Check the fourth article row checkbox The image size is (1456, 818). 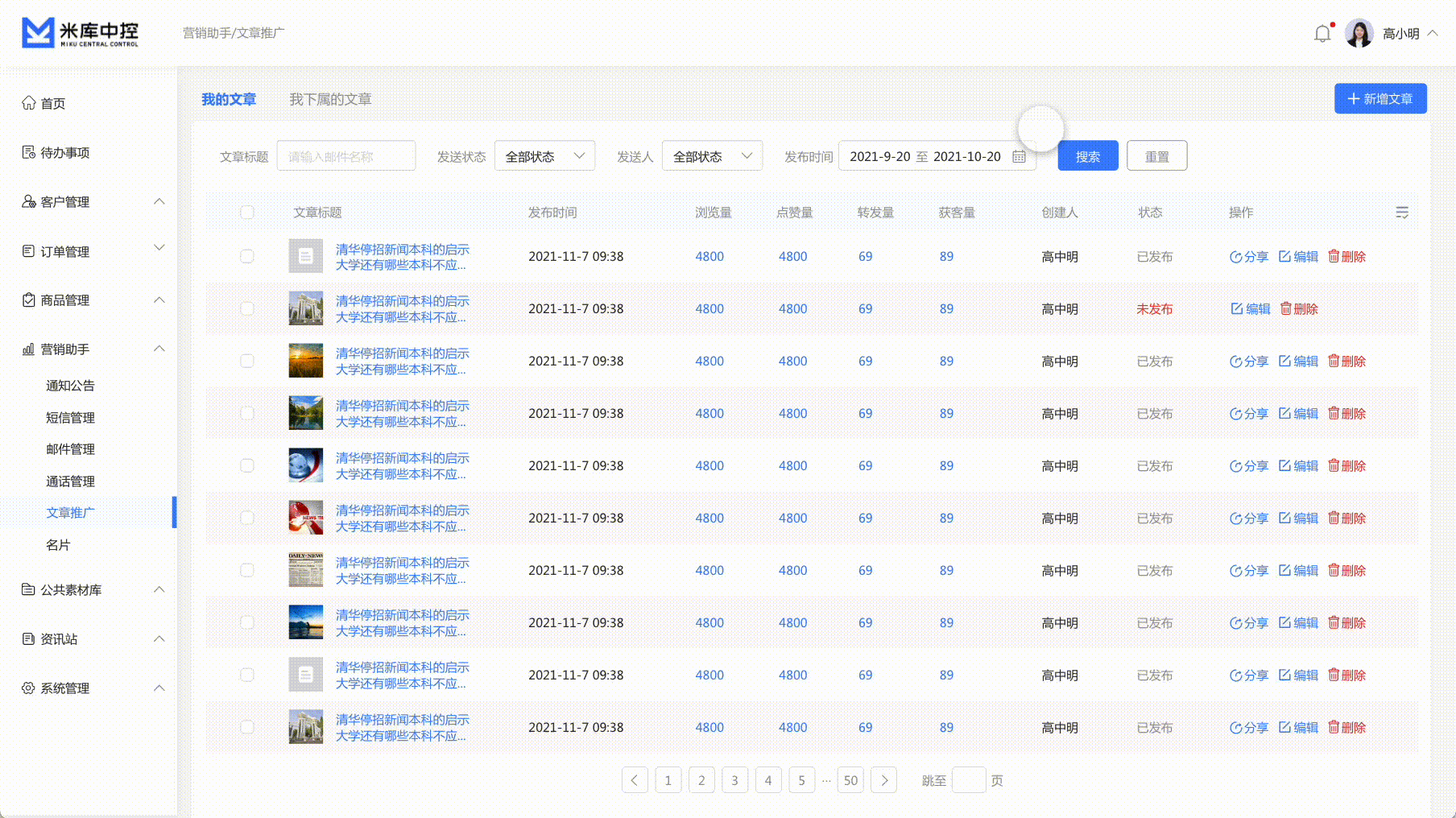pyautogui.click(x=247, y=414)
